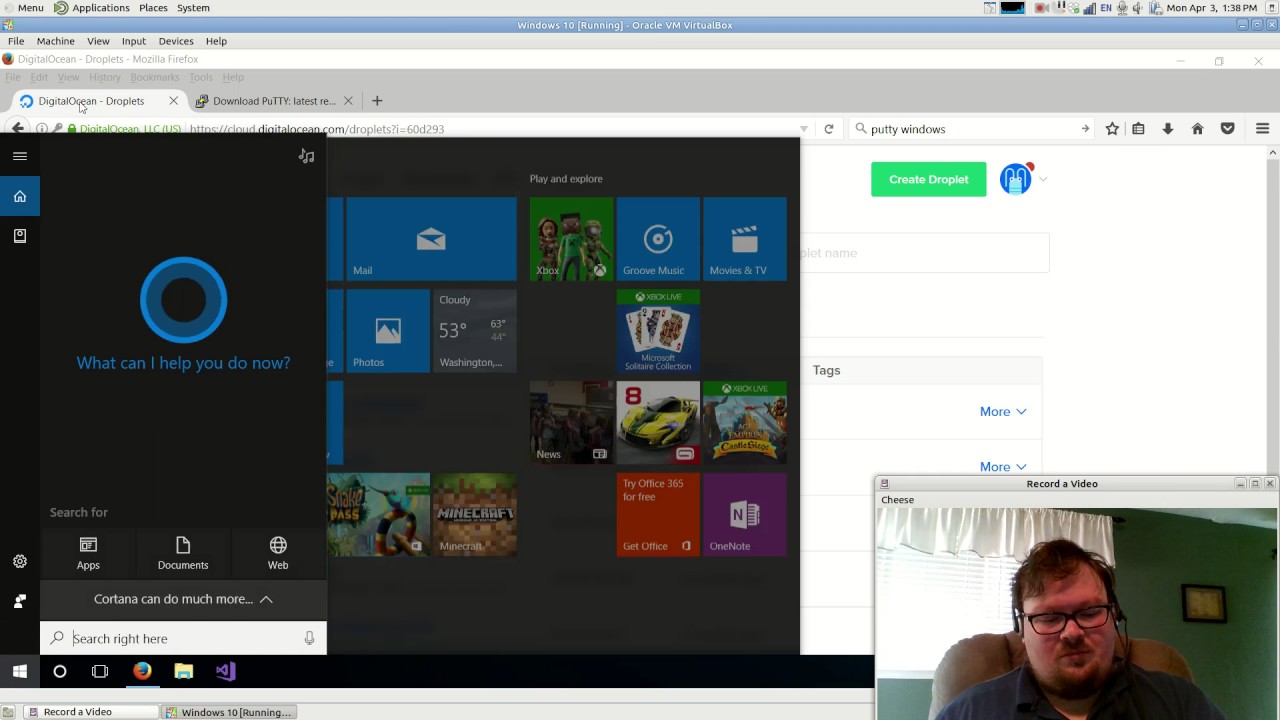Click the Cortana taskbar circle icon
1280x720 pixels.
[60, 672]
